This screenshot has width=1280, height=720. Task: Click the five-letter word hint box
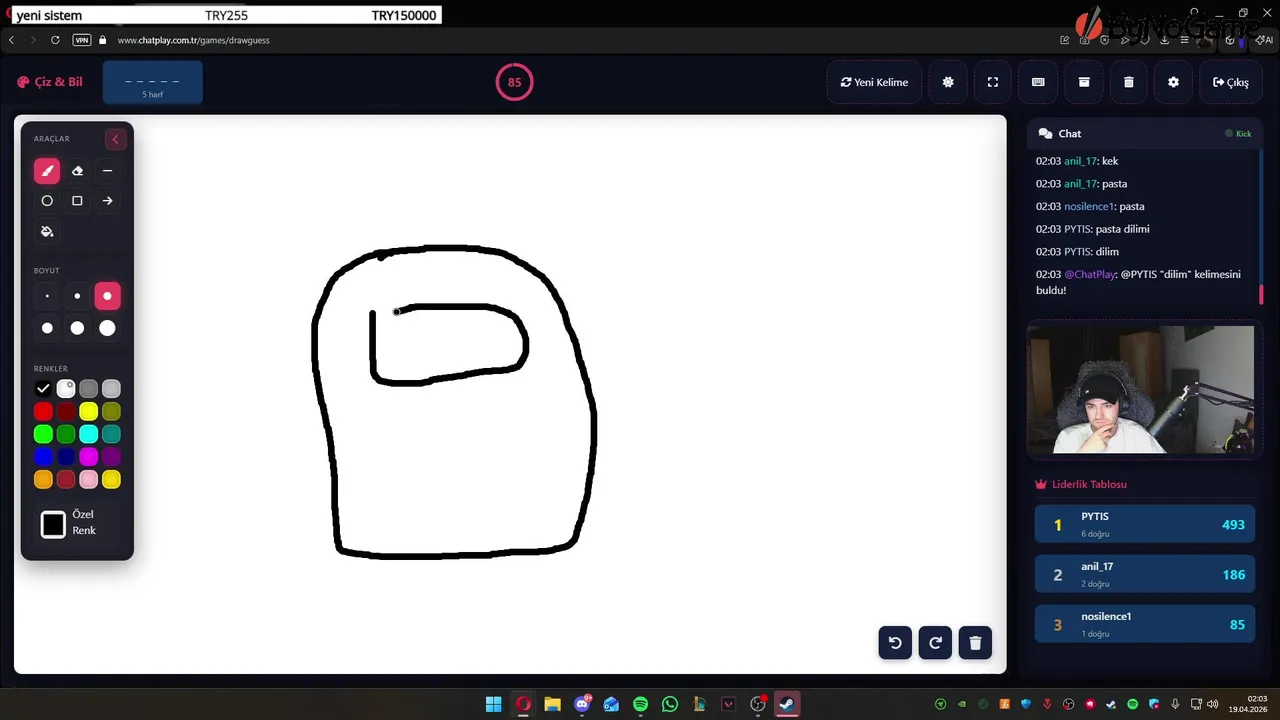pyautogui.click(x=152, y=83)
